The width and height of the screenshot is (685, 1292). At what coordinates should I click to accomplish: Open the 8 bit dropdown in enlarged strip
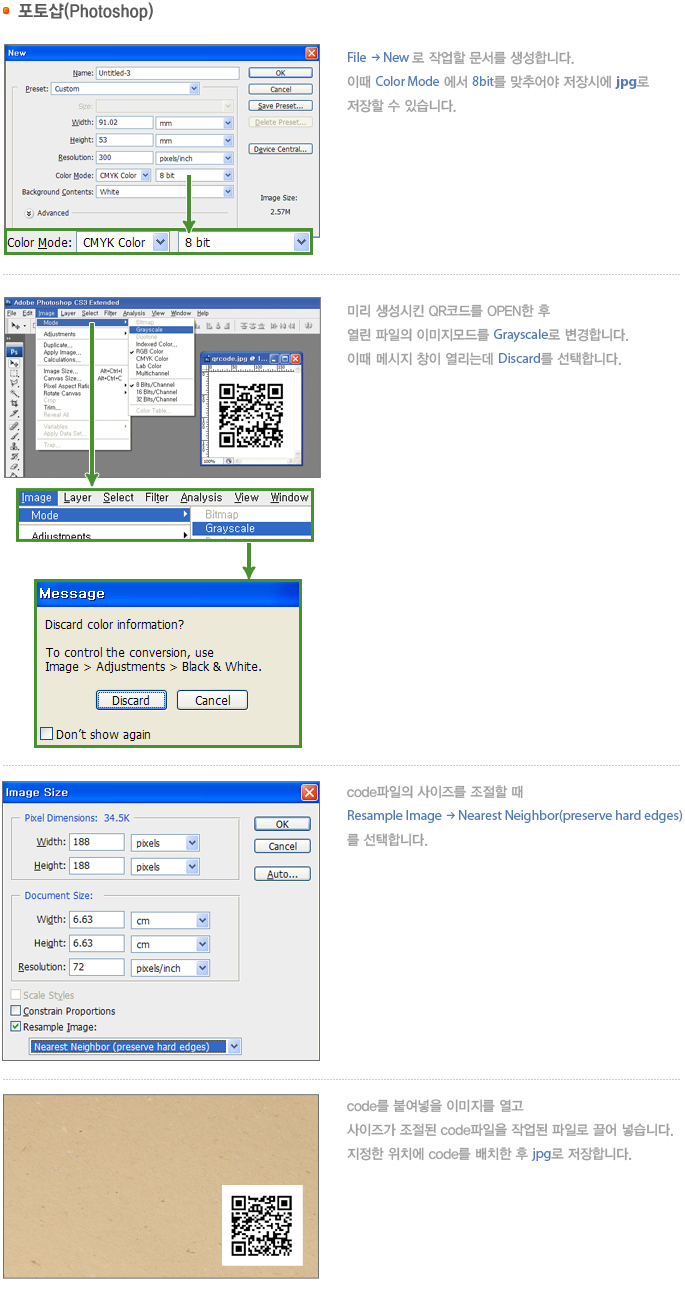click(245, 242)
